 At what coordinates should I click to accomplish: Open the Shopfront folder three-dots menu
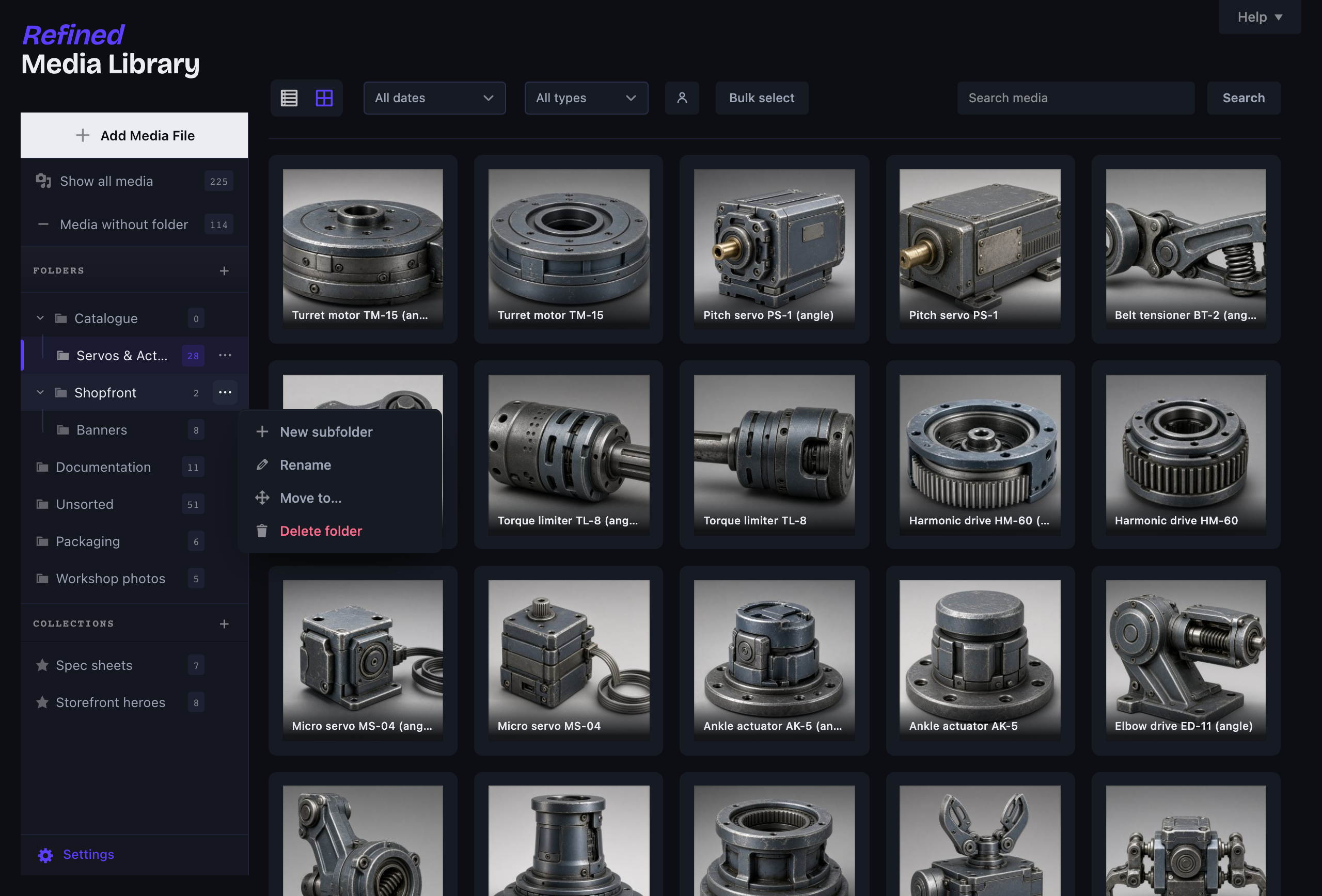click(225, 392)
